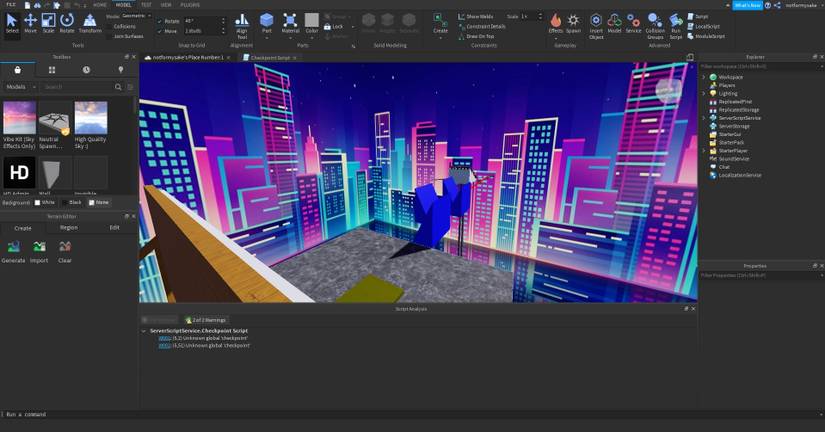Switch to Checkpoint Script document tab
The image size is (825, 432).
click(x=270, y=57)
